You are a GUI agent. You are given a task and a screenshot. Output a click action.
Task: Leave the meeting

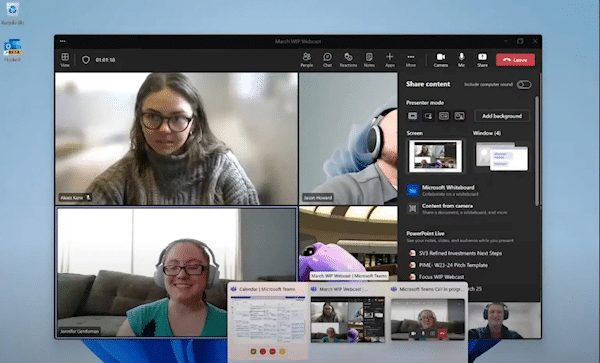click(515, 60)
